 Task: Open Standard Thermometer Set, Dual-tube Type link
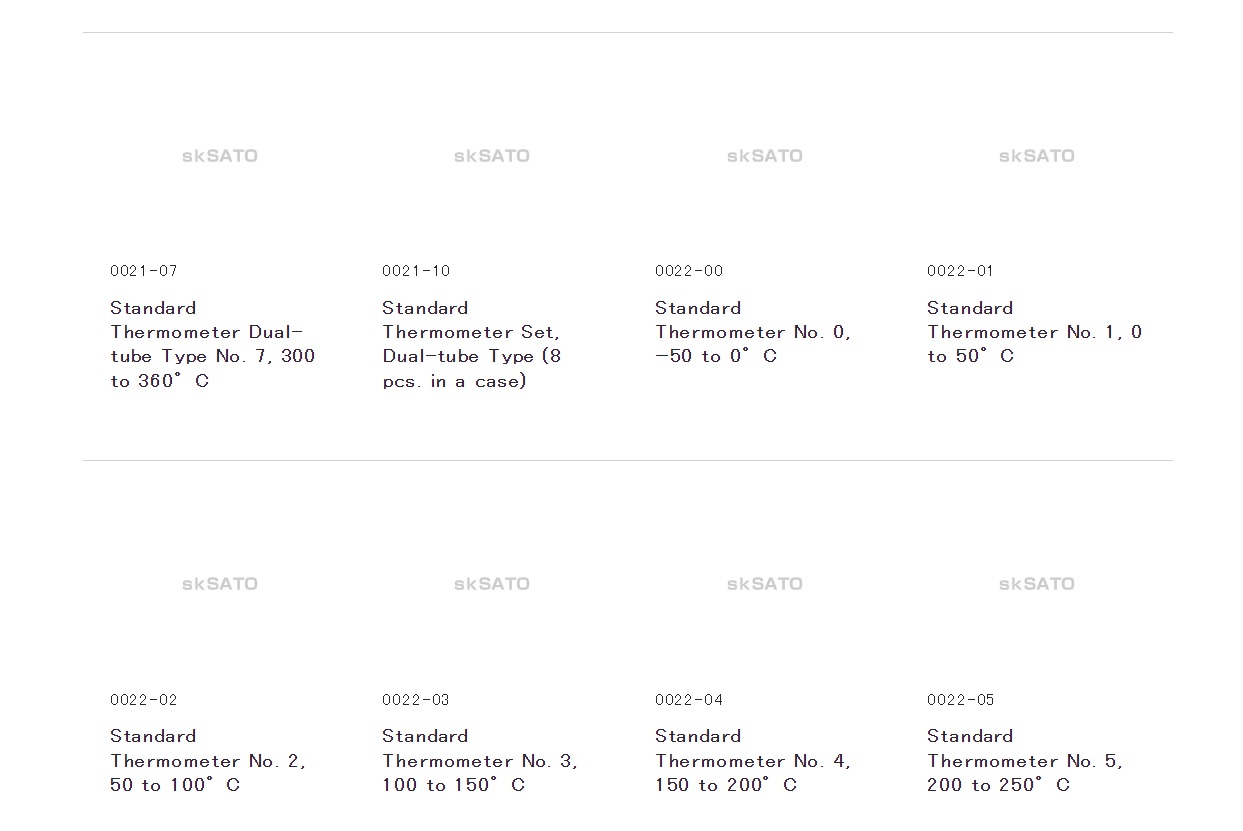tap(472, 344)
